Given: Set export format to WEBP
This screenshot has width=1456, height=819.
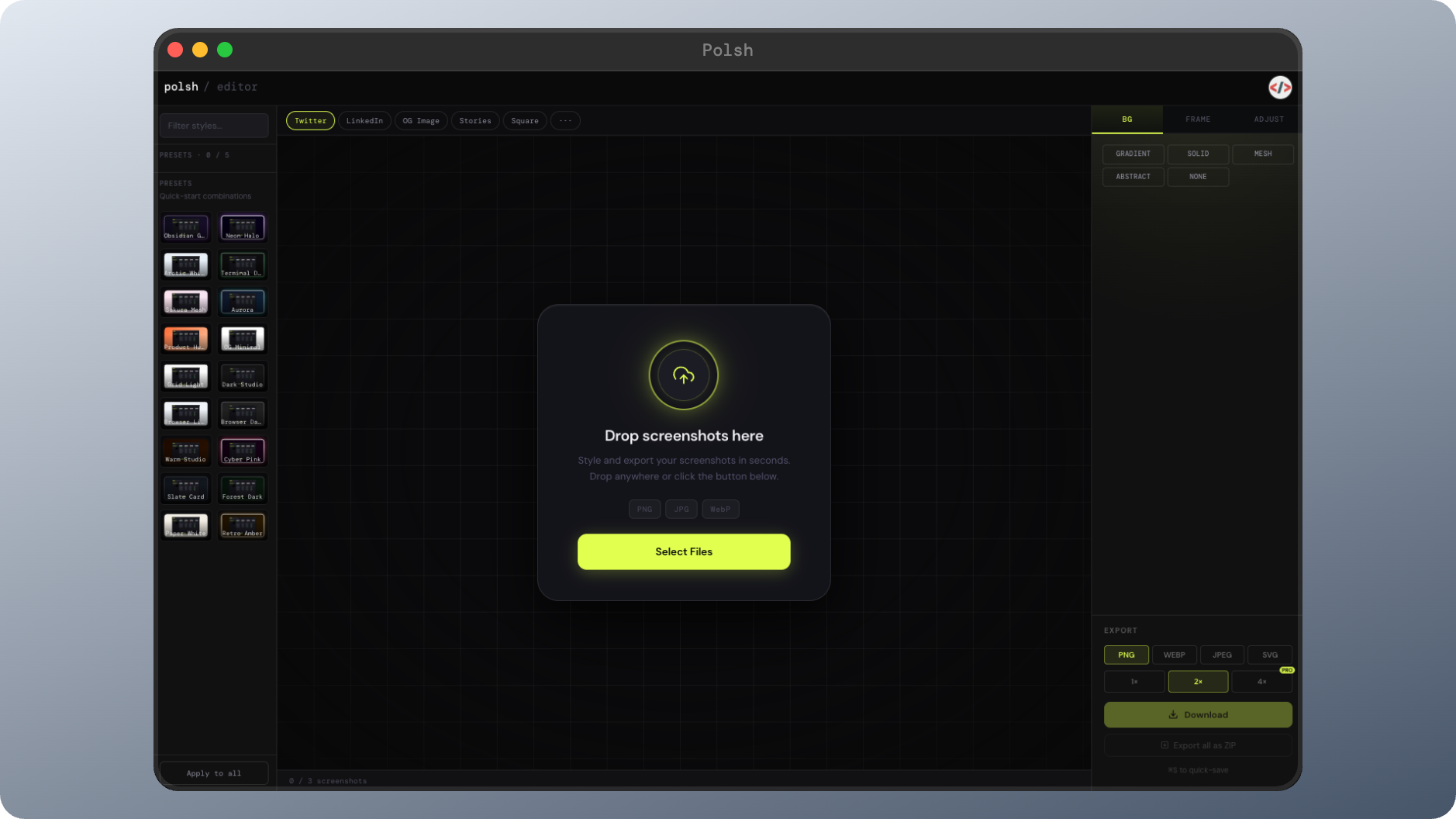Looking at the screenshot, I should [x=1175, y=655].
